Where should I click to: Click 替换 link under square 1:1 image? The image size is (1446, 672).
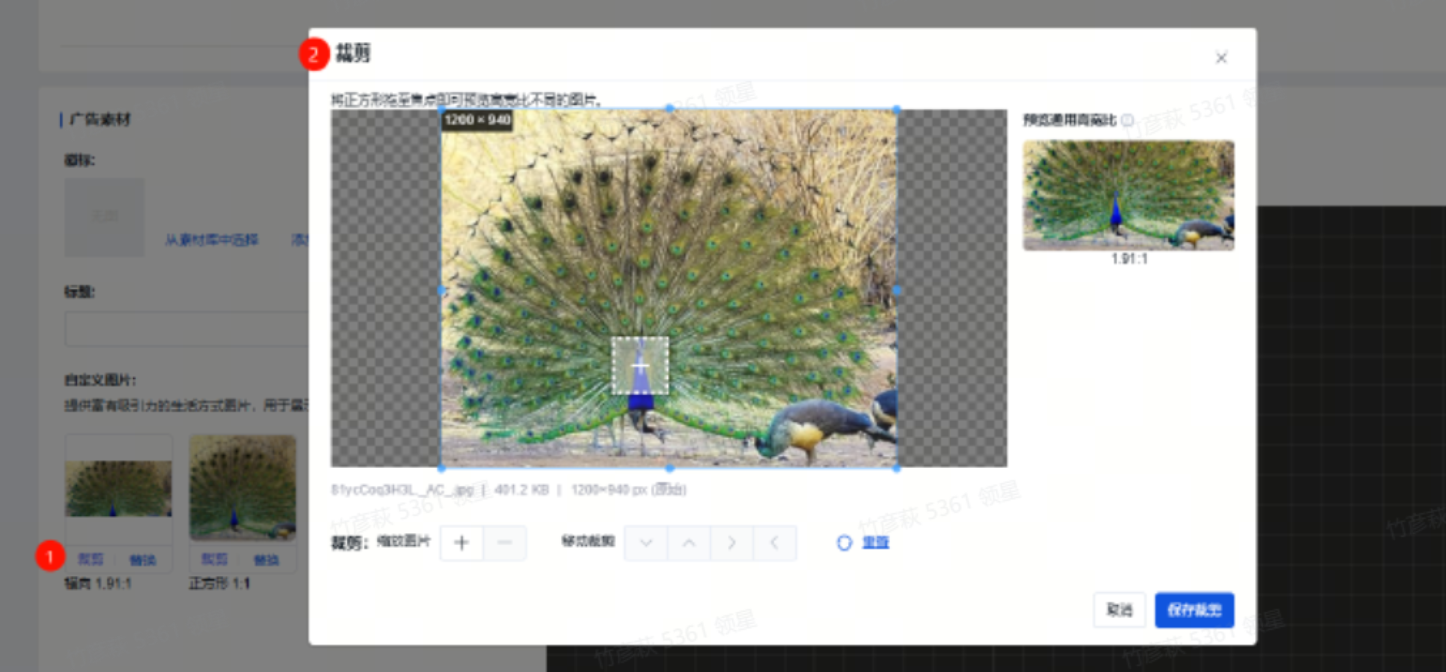(x=267, y=560)
